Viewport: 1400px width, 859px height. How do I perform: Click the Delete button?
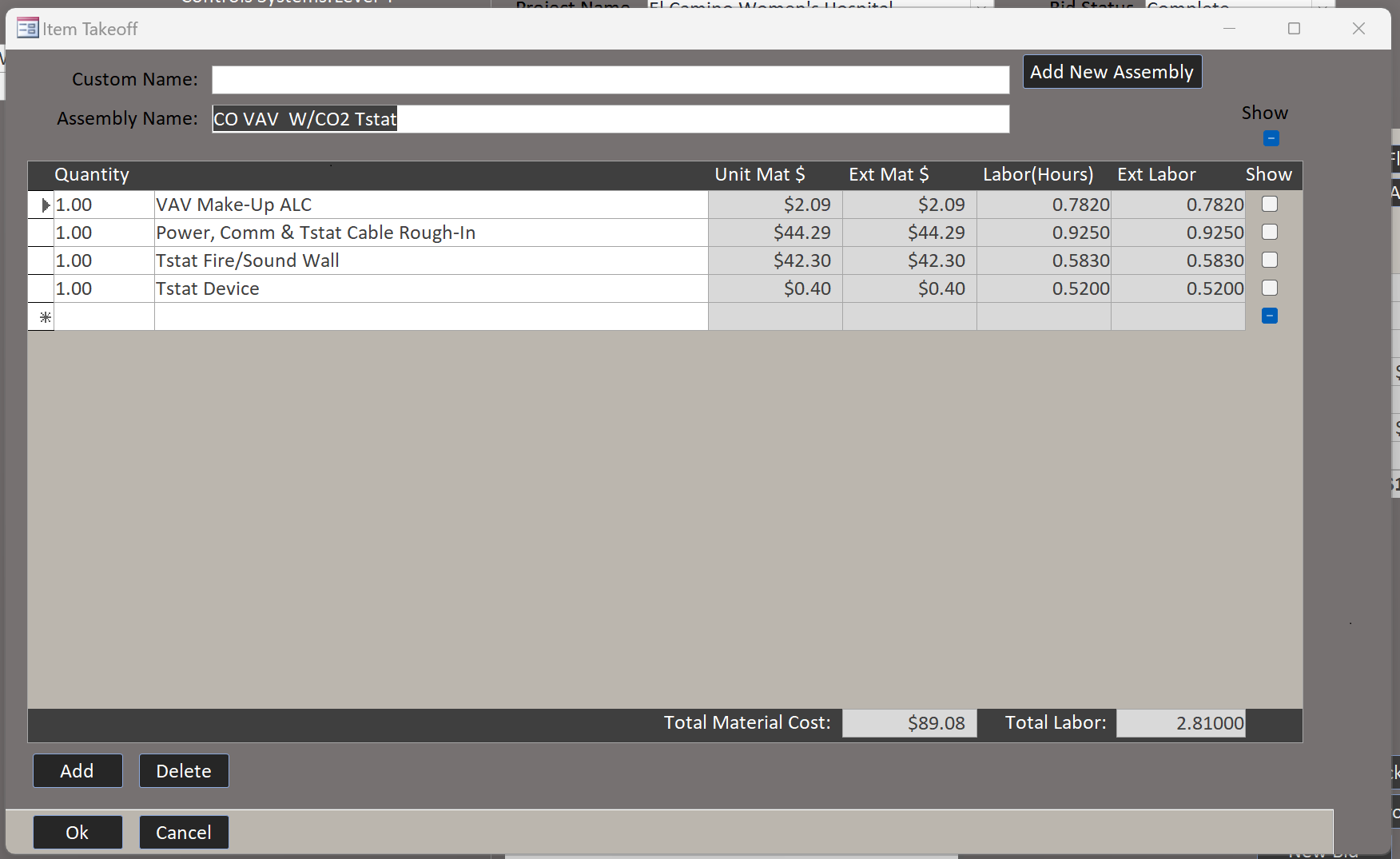[184, 771]
